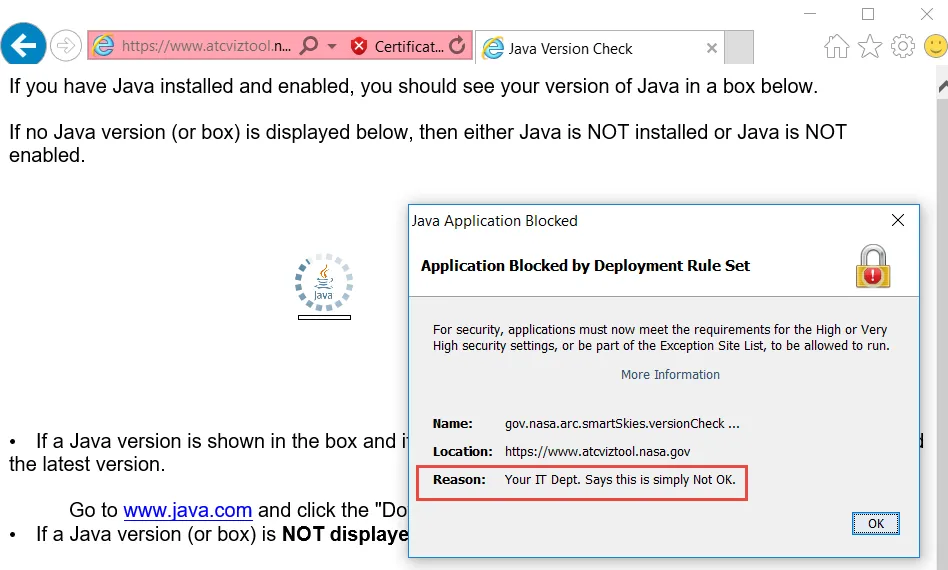The width and height of the screenshot is (948, 570).
Task: Maximize the browser window
Action: click(868, 14)
